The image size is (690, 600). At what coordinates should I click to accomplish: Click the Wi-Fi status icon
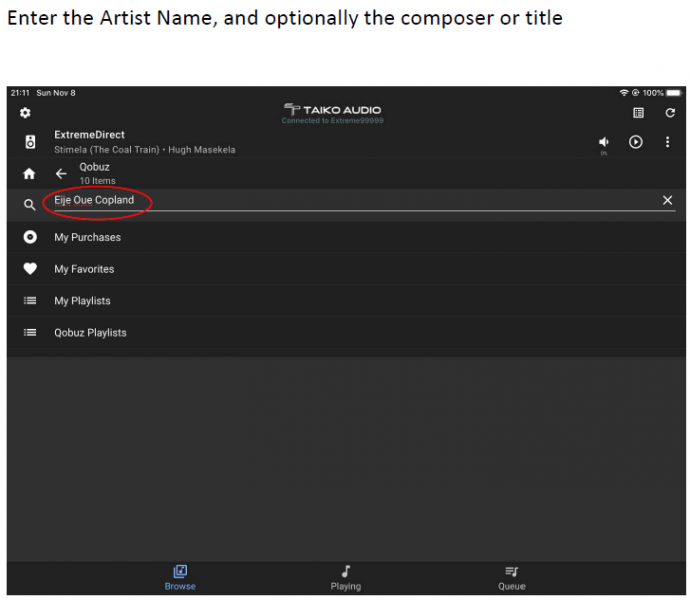point(624,93)
